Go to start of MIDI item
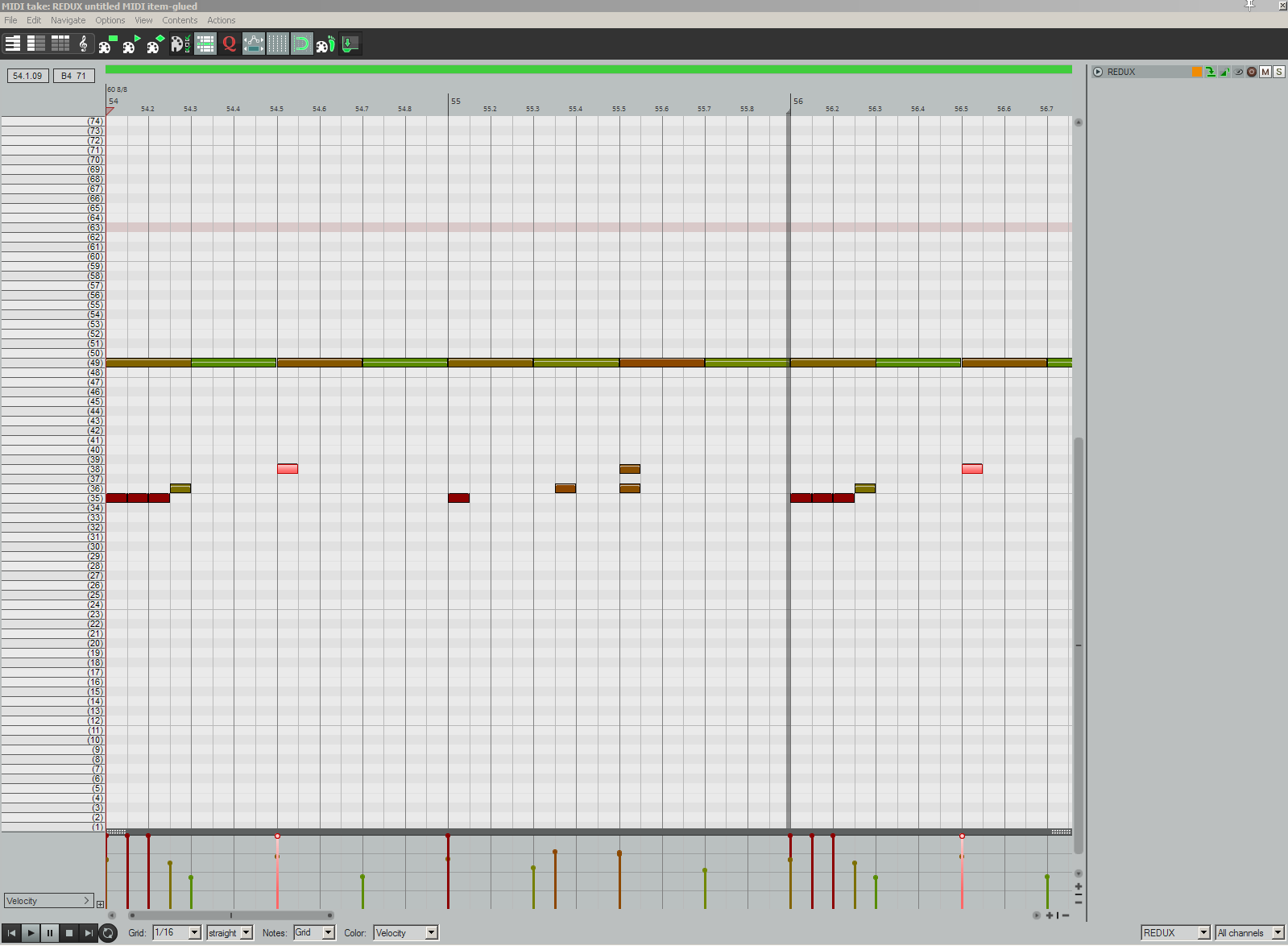The height and width of the screenshot is (946, 1288). [11, 933]
